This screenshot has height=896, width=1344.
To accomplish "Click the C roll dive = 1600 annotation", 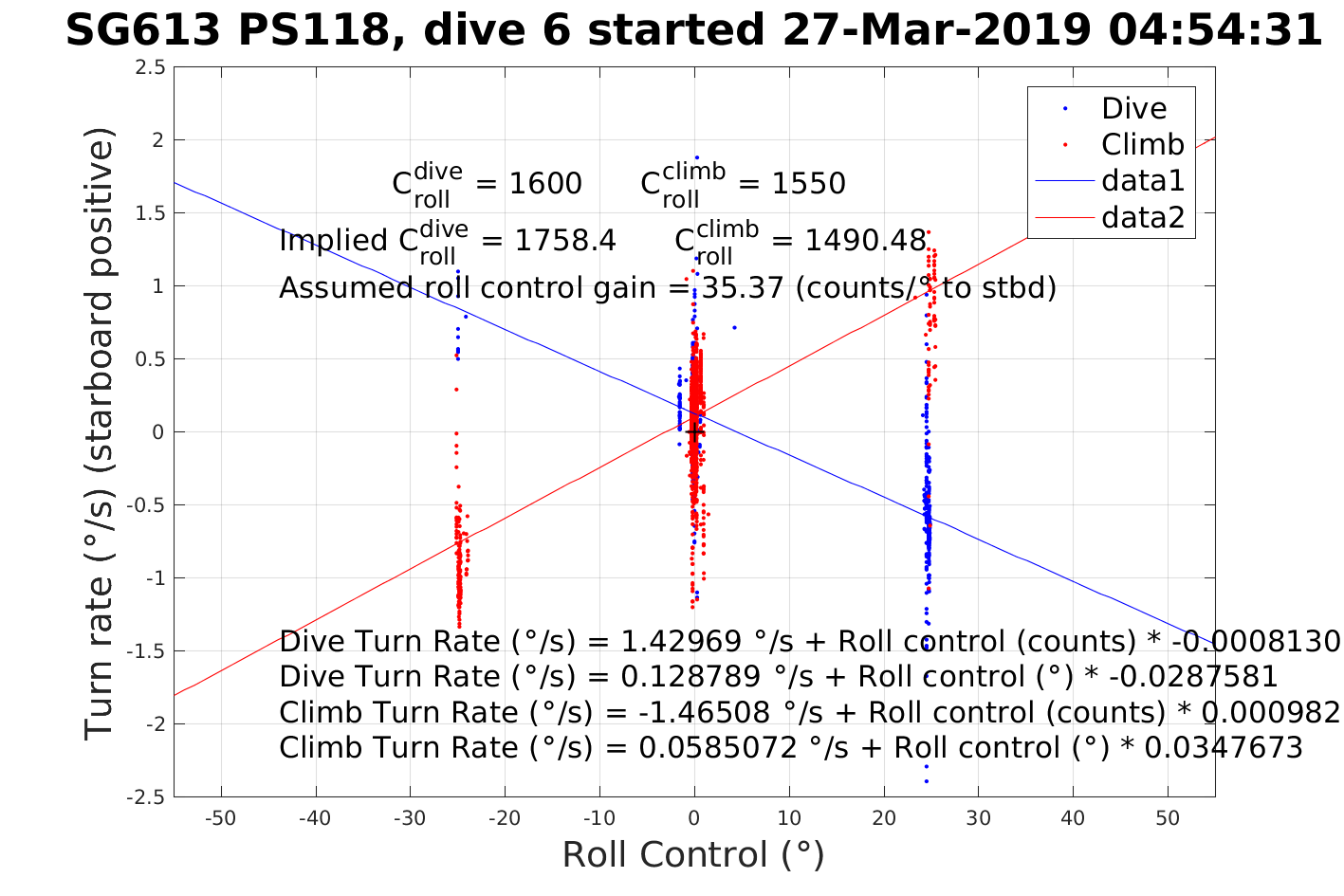I will (487, 183).
